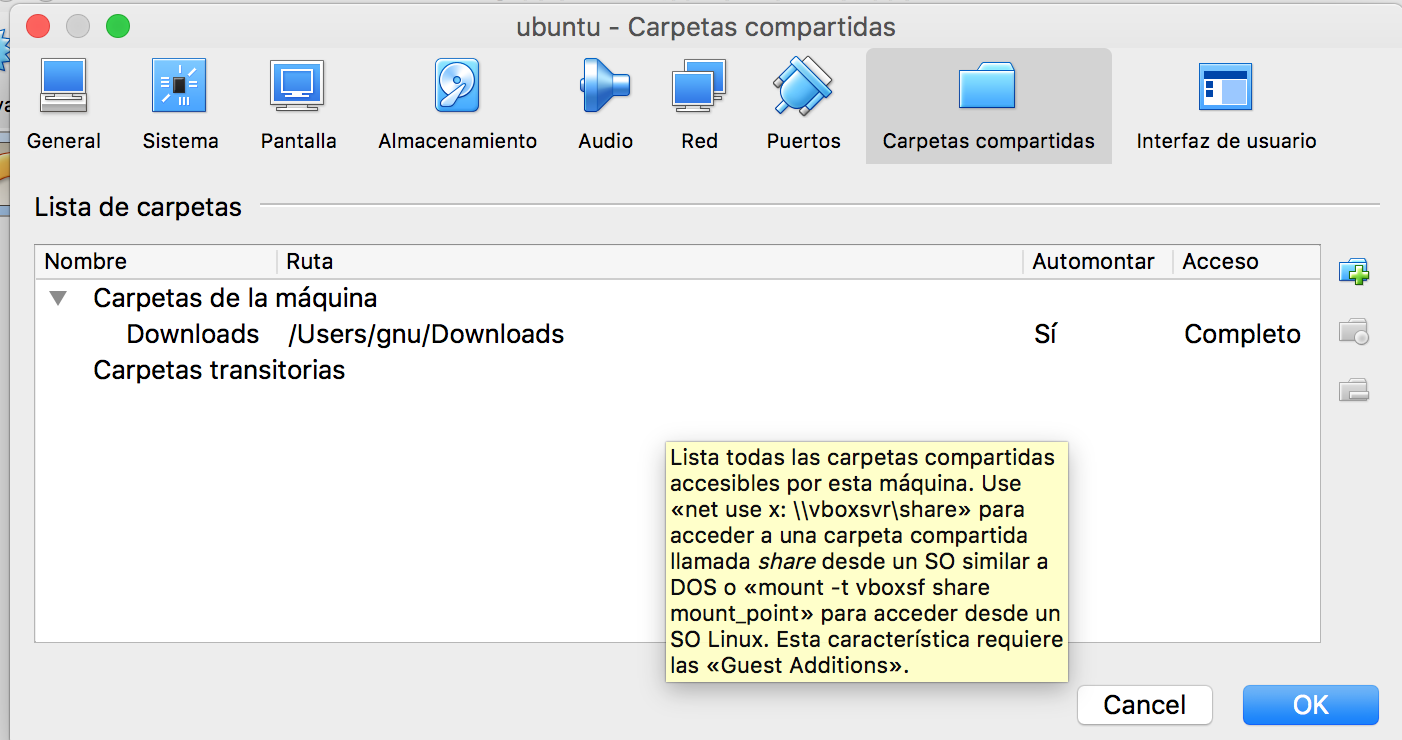Image resolution: width=1402 pixels, height=740 pixels.
Task: Switch to the Pantalla tab label
Action: coord(299,141)
